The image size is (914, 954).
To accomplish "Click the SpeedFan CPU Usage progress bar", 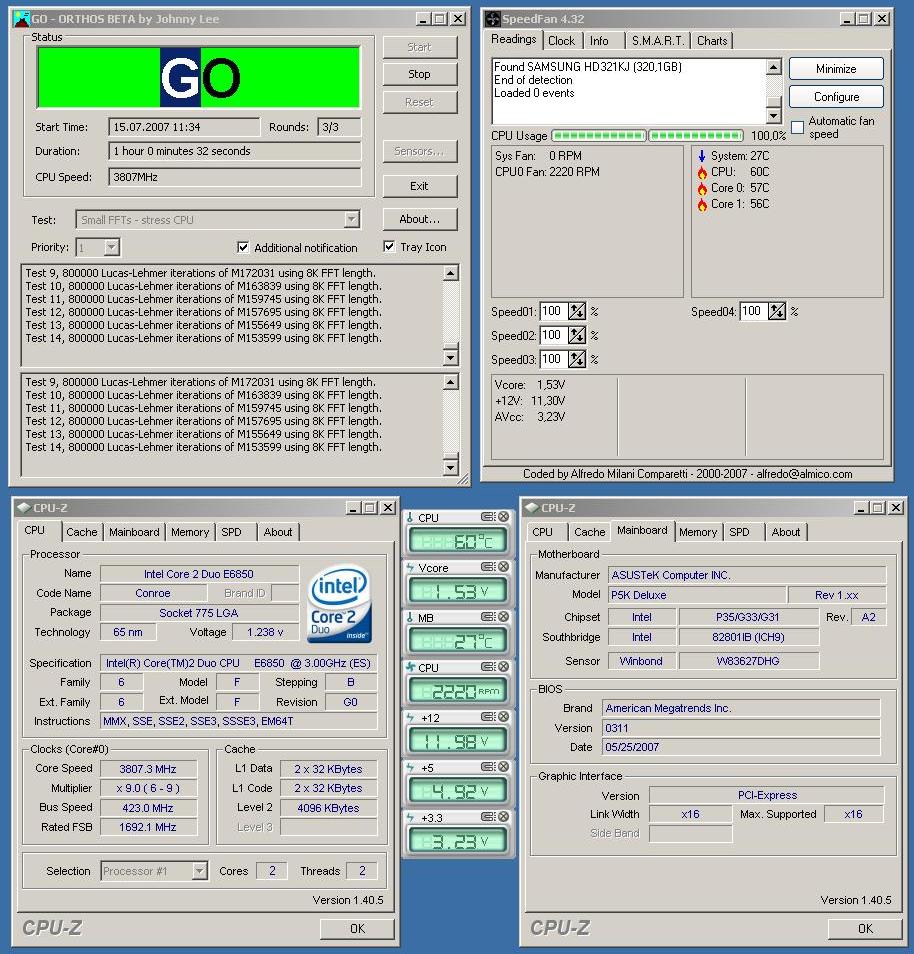I will [647, 135].
